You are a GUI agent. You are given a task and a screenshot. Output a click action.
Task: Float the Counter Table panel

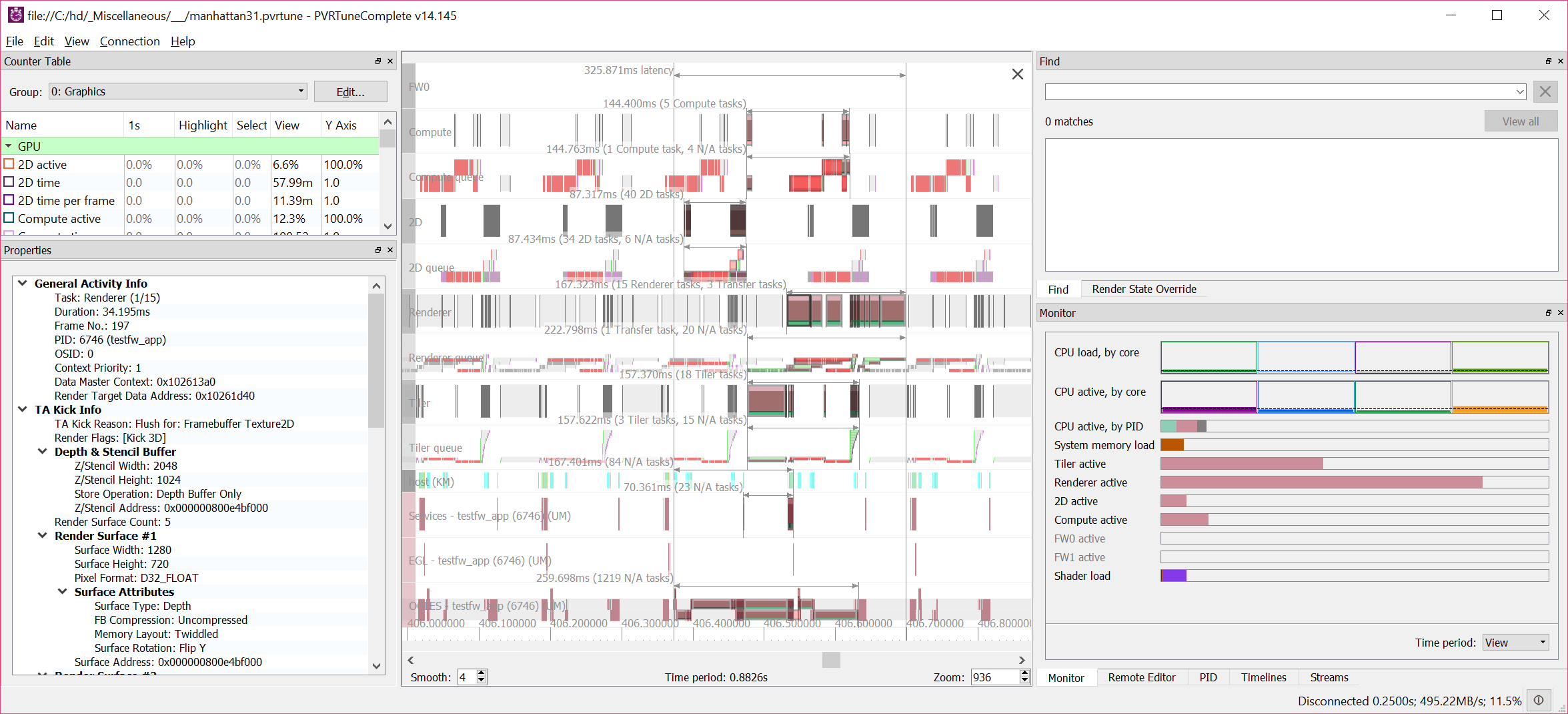pyautogui.click(x=378, y=61)
